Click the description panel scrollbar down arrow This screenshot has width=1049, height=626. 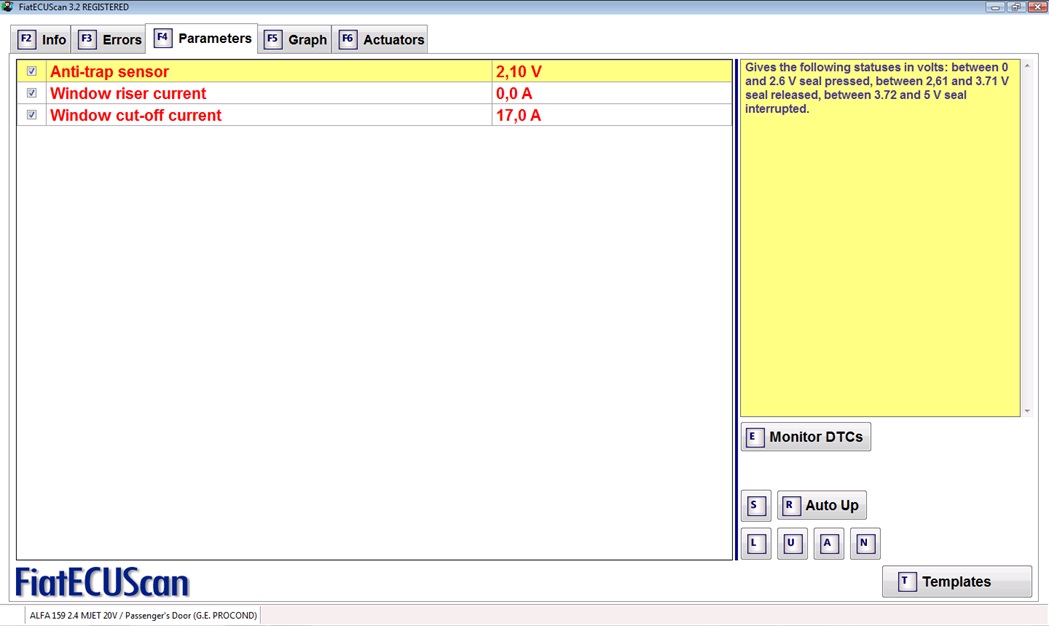(1027, 411)
